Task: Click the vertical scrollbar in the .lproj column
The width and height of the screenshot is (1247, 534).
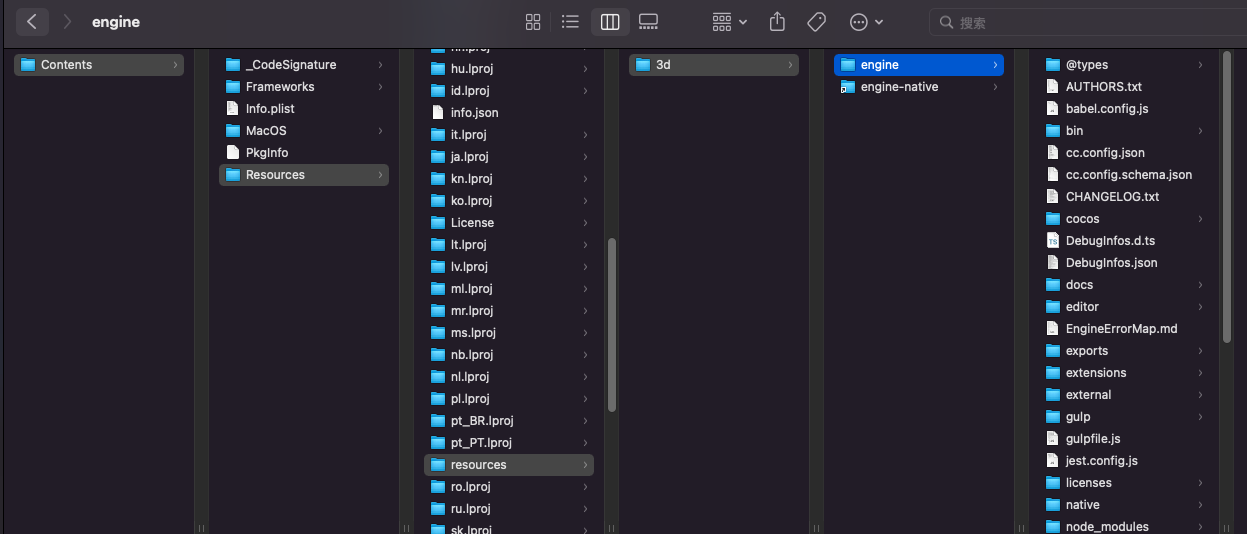Action: pos(611,326)
